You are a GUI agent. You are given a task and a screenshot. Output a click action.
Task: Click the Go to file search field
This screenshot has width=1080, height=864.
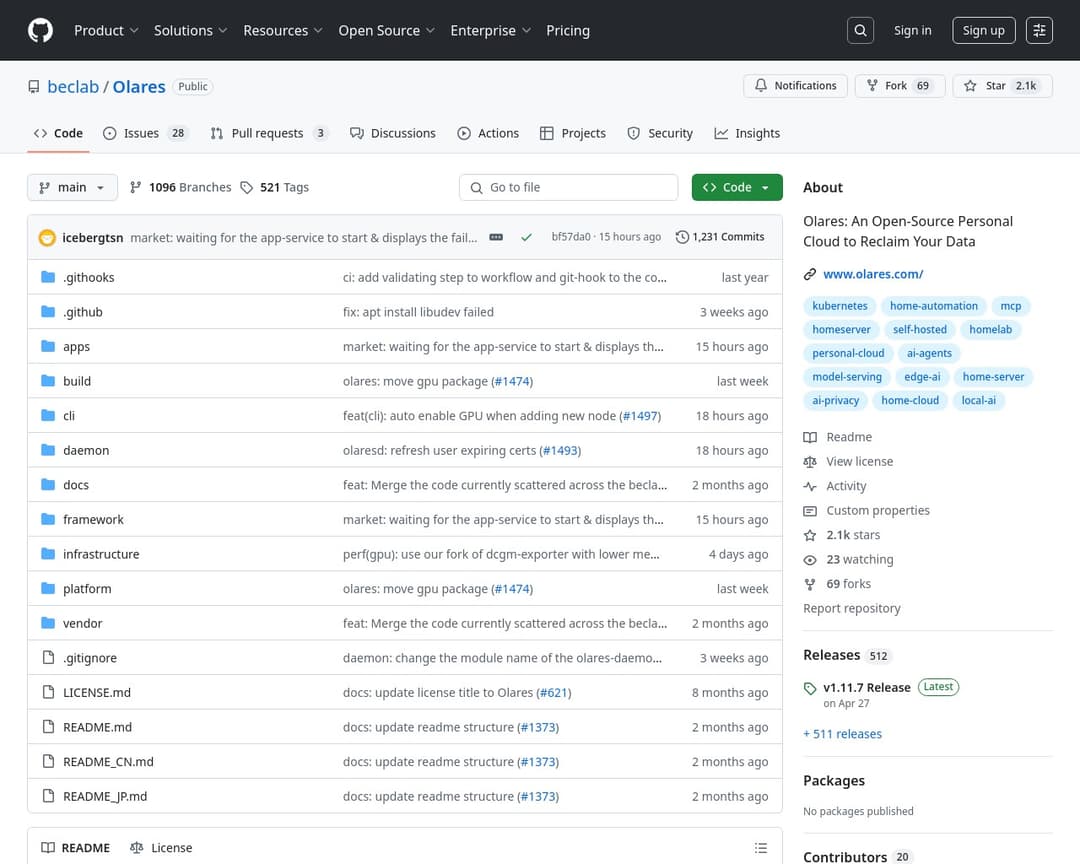(x=568, y=187)
